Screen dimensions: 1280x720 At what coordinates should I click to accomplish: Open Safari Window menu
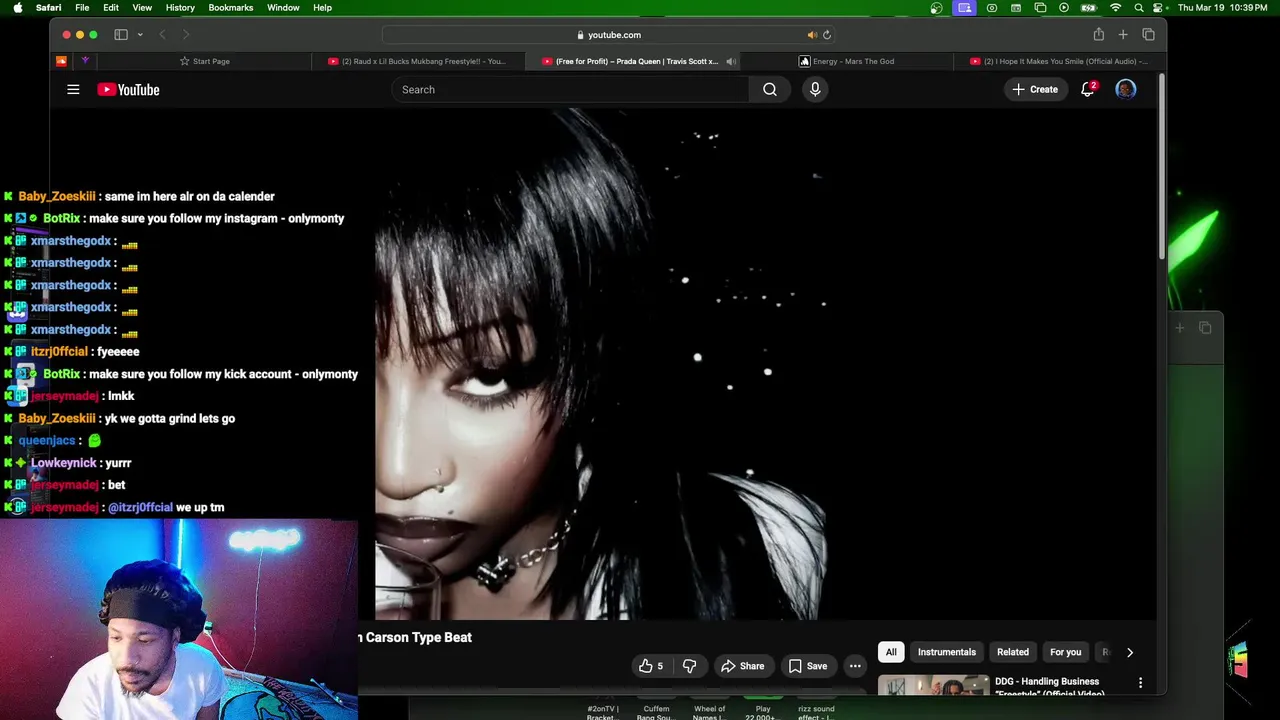[x=283, y=8]
